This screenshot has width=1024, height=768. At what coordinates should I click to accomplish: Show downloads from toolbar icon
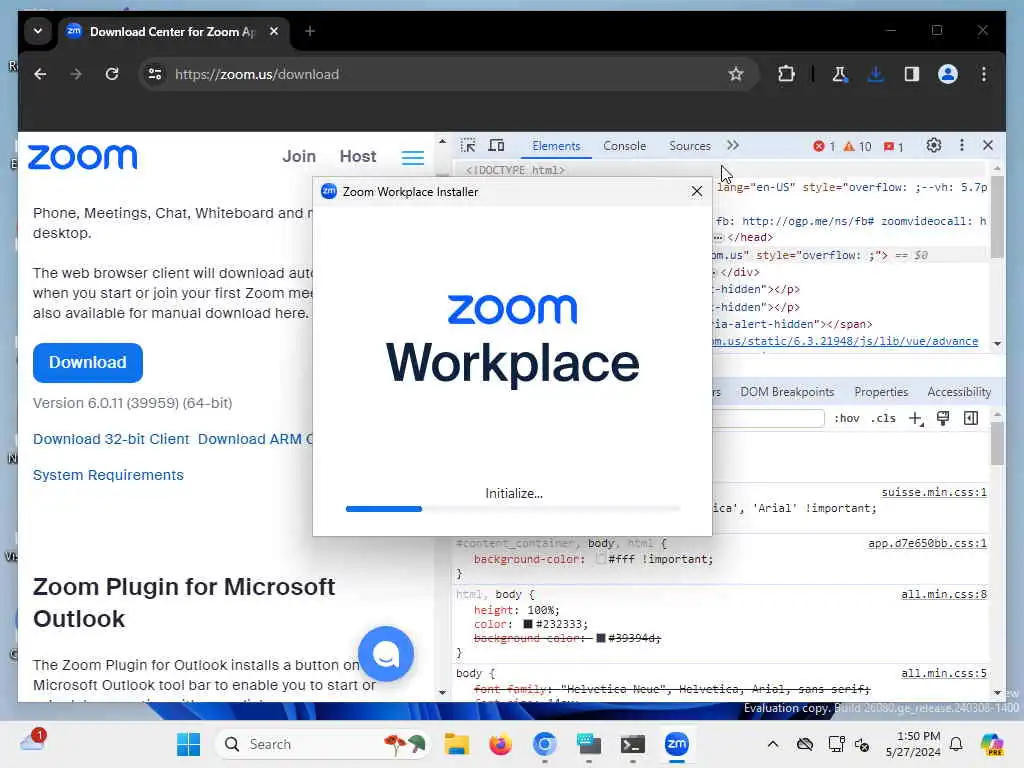(876, 74)
